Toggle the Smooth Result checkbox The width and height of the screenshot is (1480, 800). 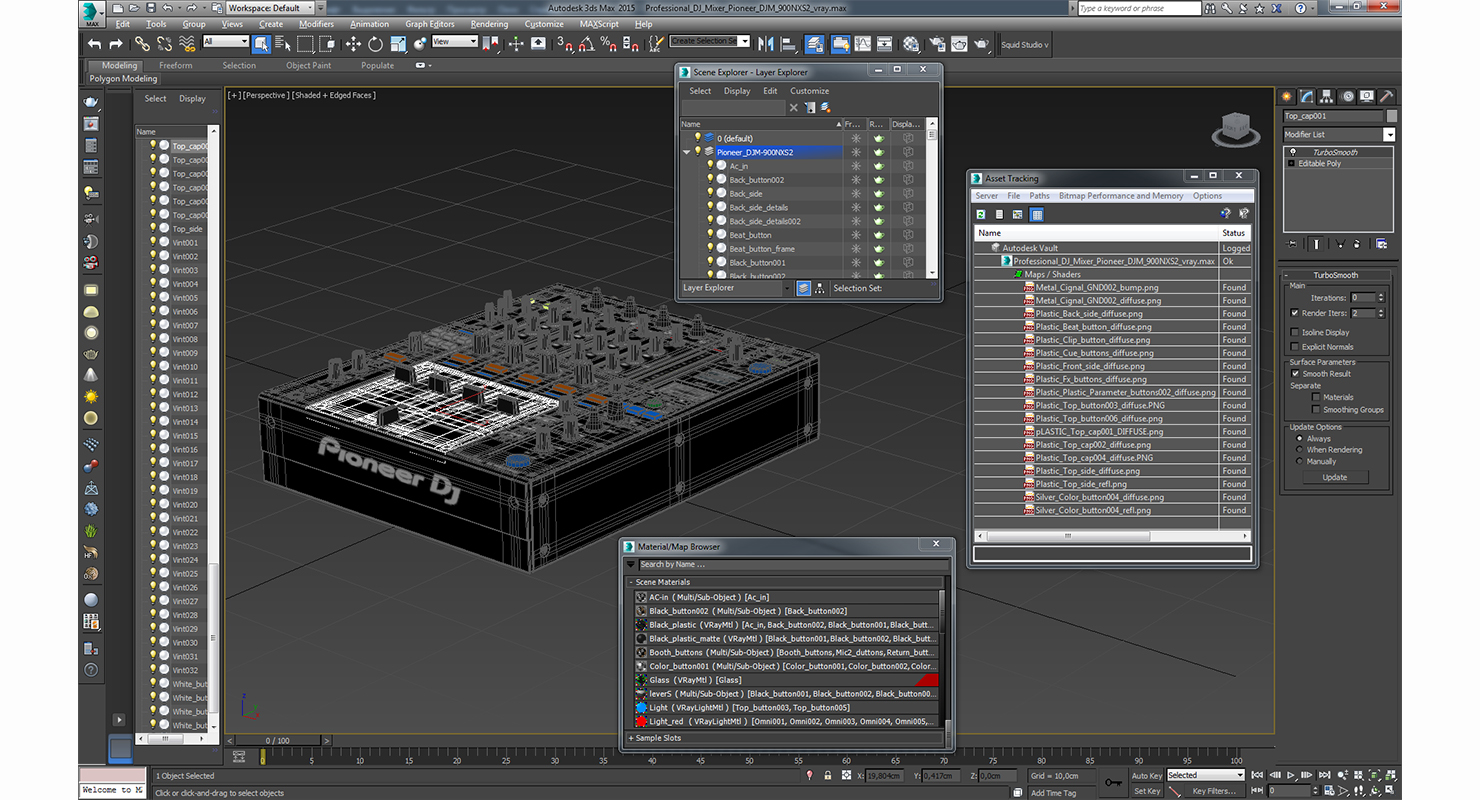[x=1295, y=373]
